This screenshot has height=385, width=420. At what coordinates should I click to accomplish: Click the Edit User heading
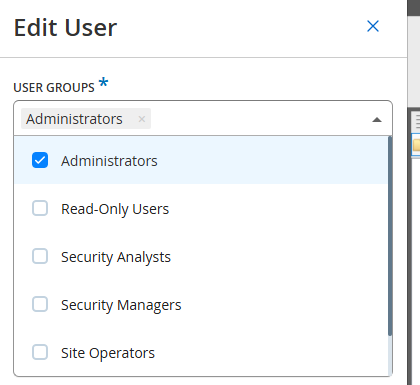(65, 28)
